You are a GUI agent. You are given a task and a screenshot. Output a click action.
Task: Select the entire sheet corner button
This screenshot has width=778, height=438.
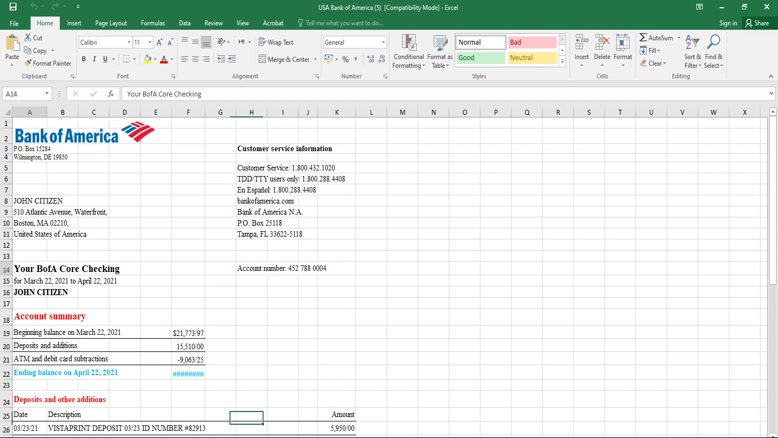(x=7, y=113)
